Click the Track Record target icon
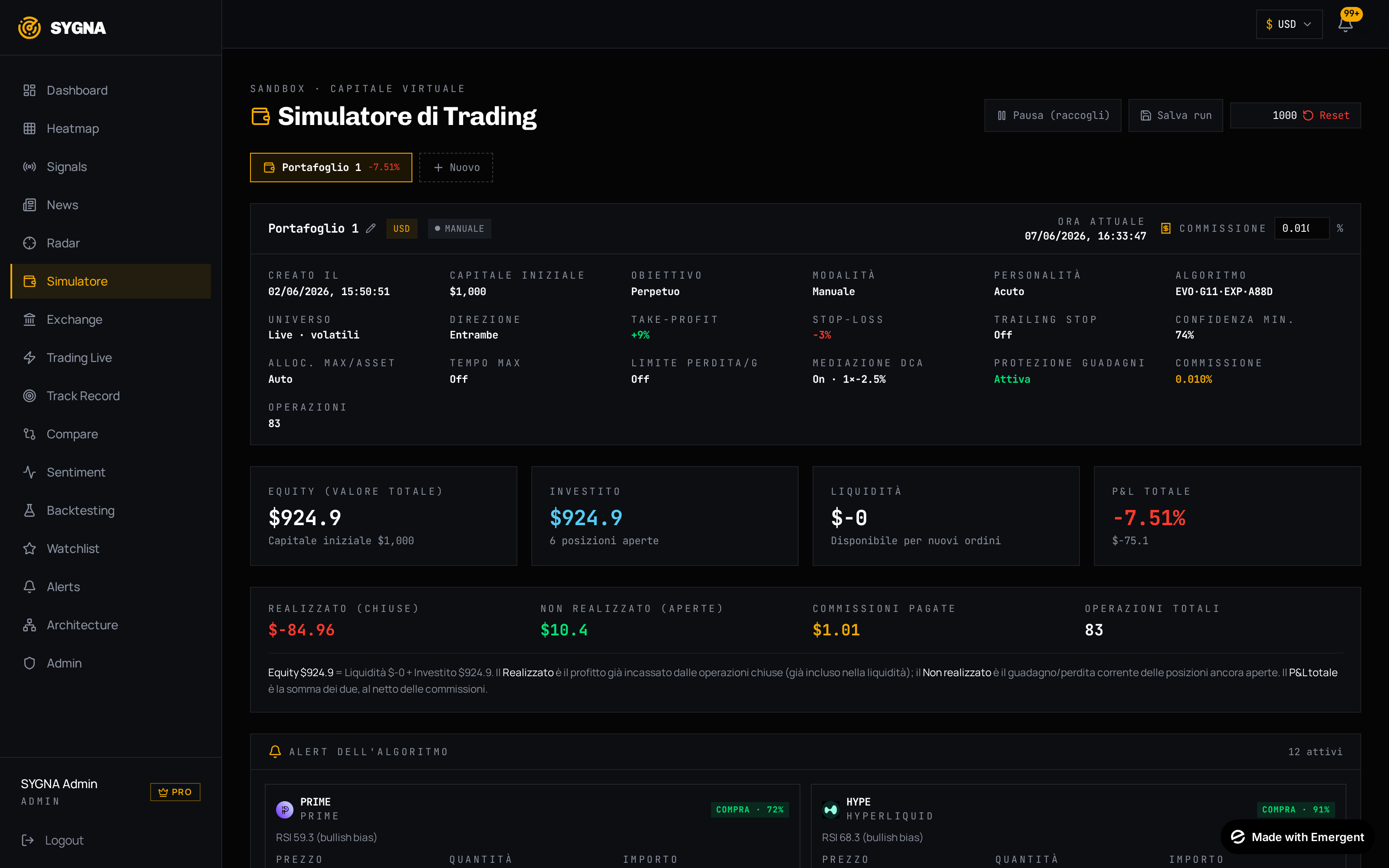The height and width of the screenshot is (868, 1389). 29,395
